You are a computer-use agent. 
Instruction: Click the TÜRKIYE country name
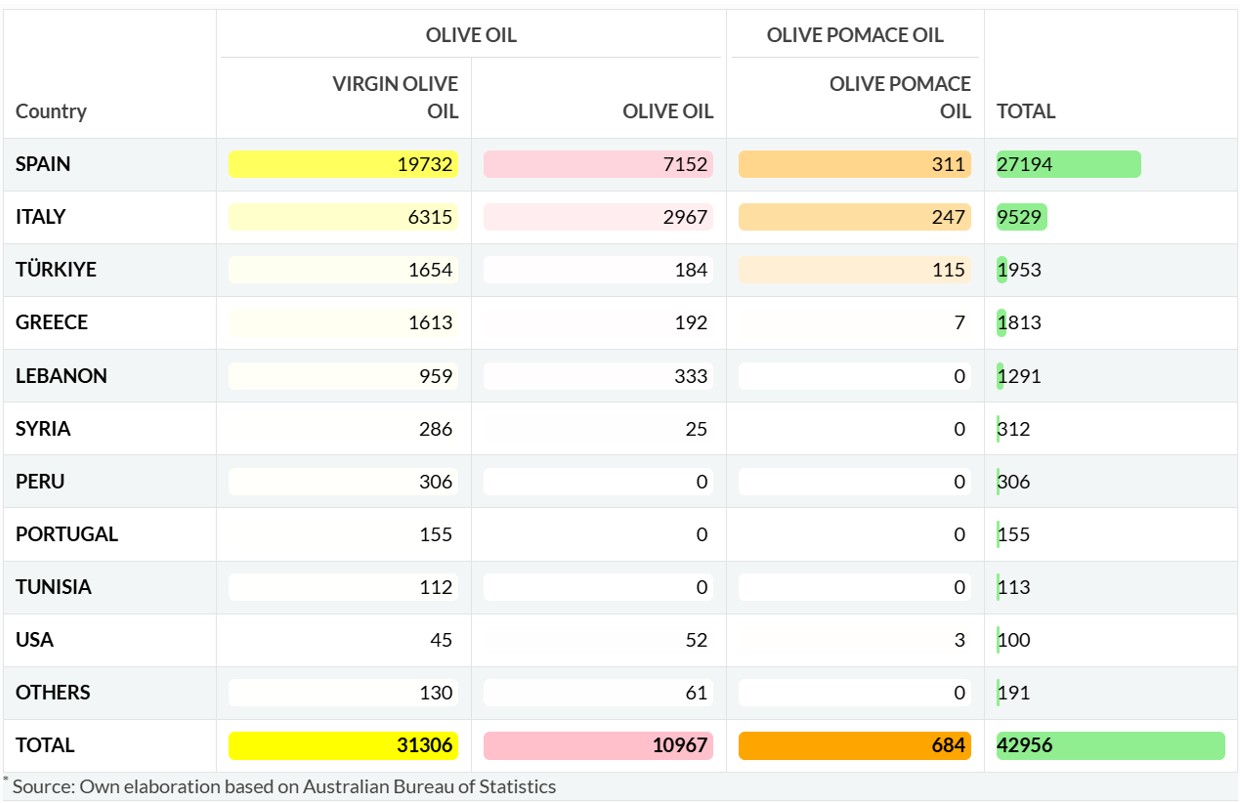[56, 270]
